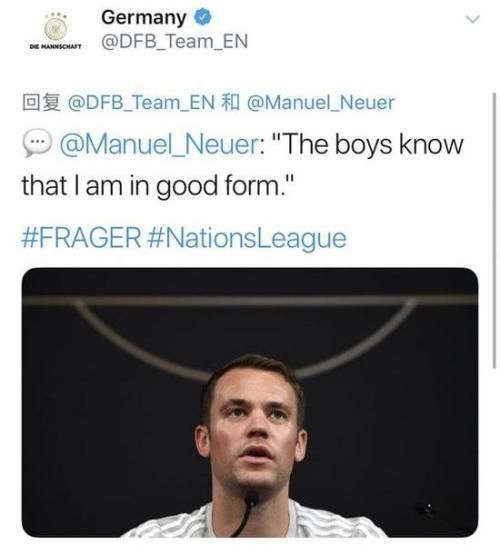Open the DFB Die Mannschaft profile avatar
This screenshot has height=545, width=500.
pyautogui.click(x=56, y=31)
